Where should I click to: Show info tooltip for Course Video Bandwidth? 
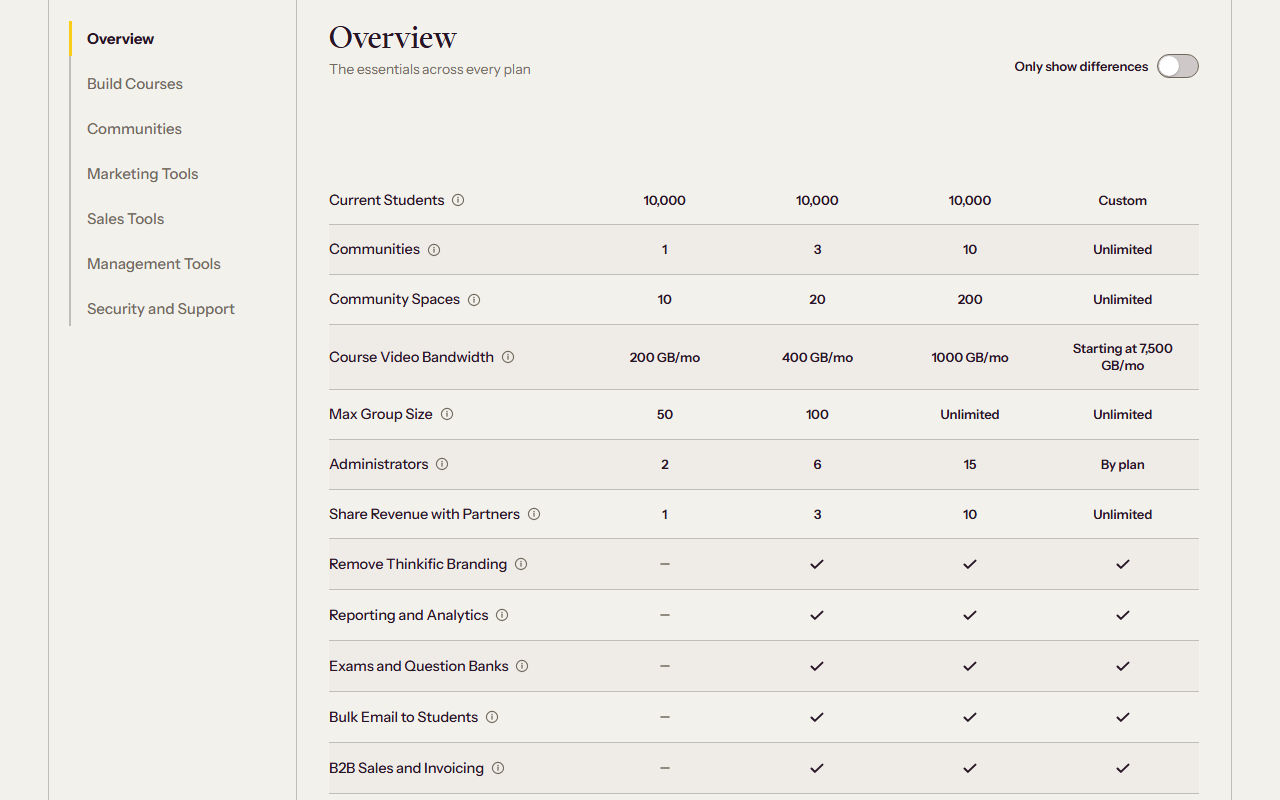(x=508, y=357)
